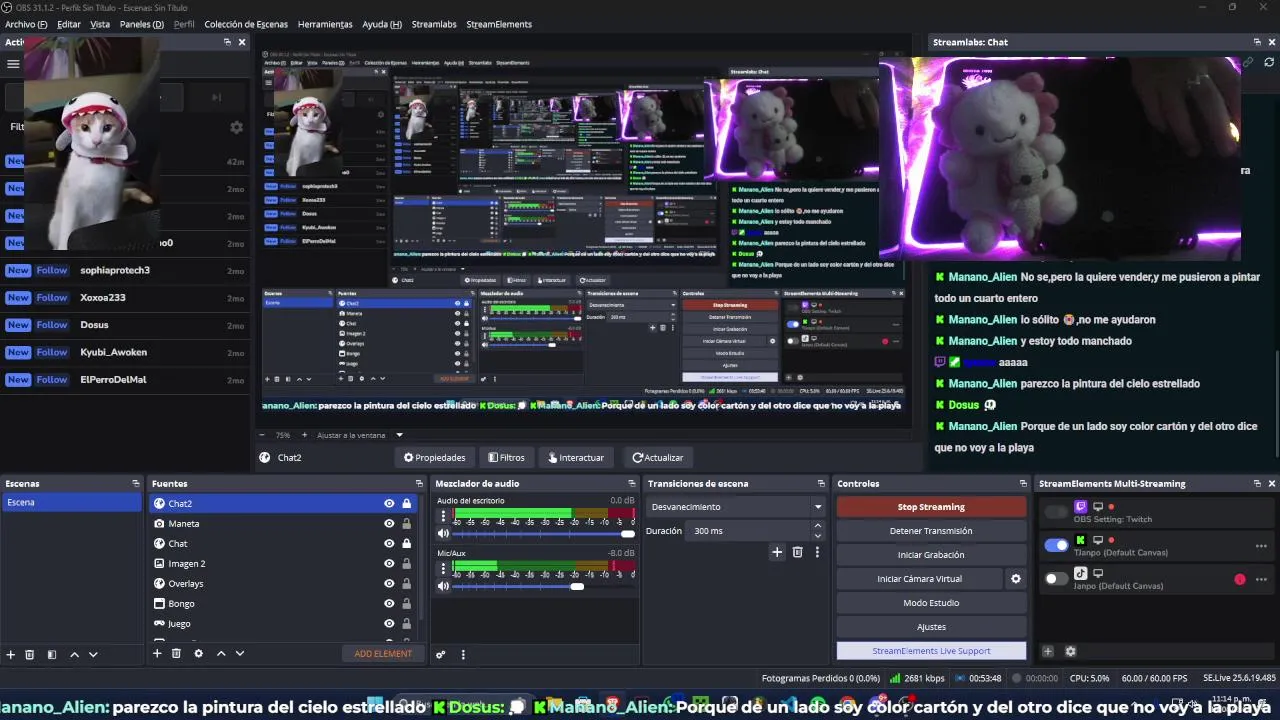Mute Audio del escritorio speaker icon
Screen dimensions: 1280x720
tap(443, 533)
